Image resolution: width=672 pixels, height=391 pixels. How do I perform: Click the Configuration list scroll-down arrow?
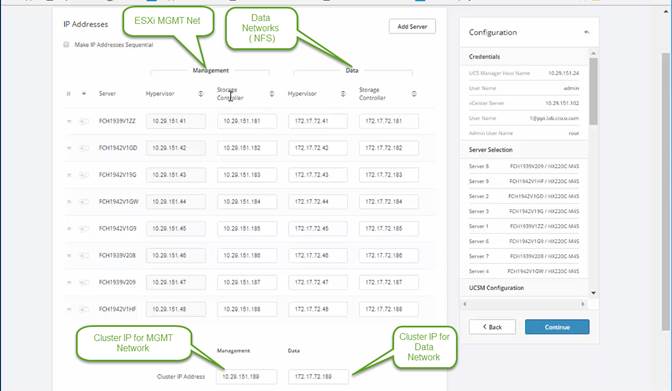[594, 293]
